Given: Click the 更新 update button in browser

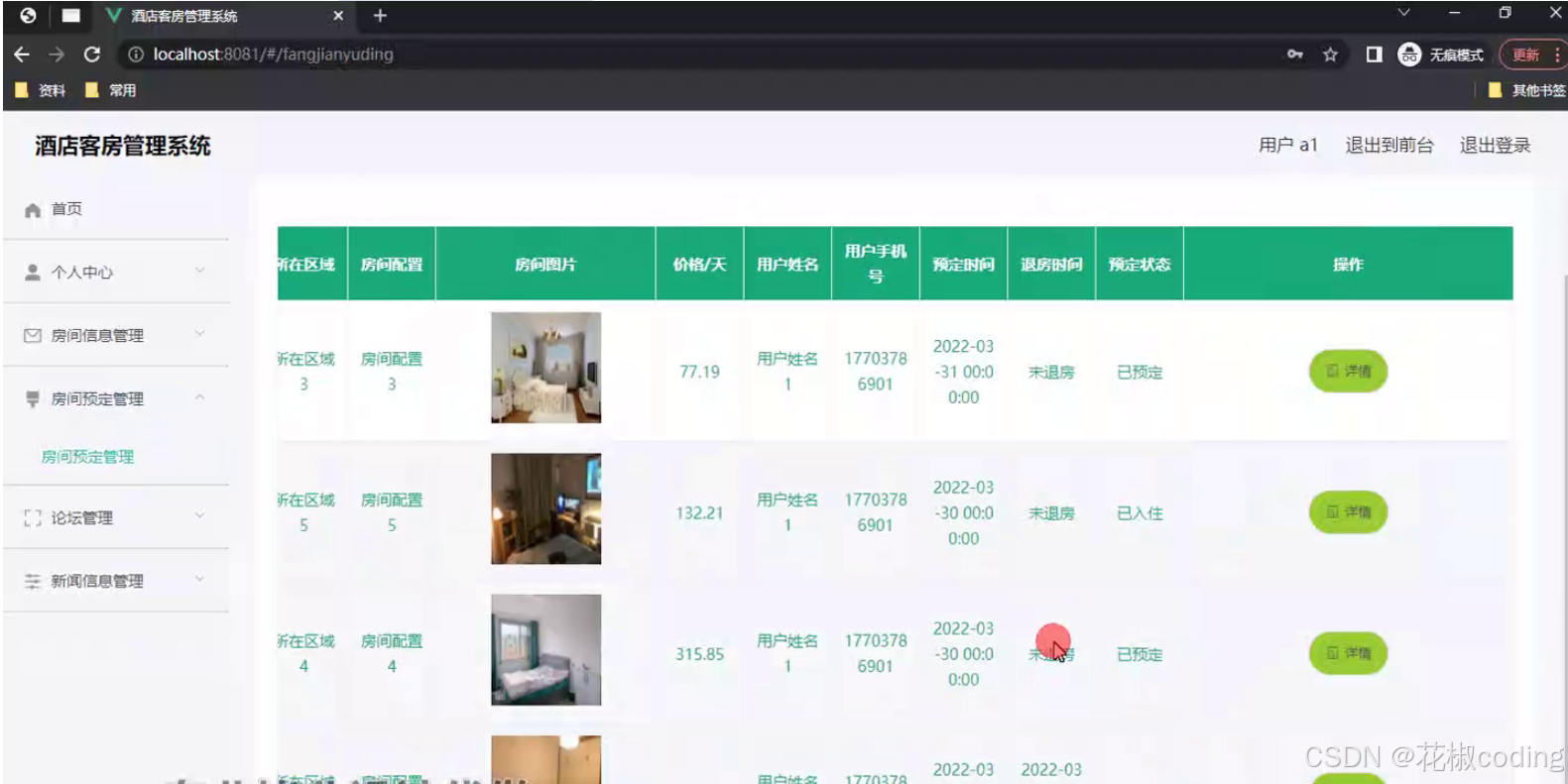Looking at the screenshot, I should pyautogui.click(x=1533, y=55).
